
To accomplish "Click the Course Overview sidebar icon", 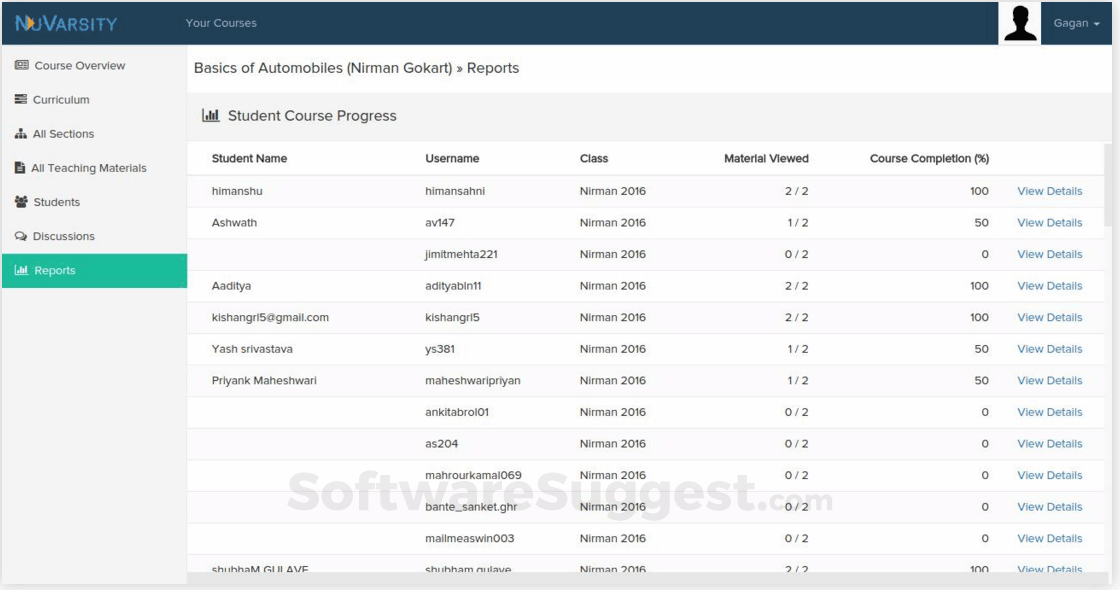I will [x=21, y=66].
